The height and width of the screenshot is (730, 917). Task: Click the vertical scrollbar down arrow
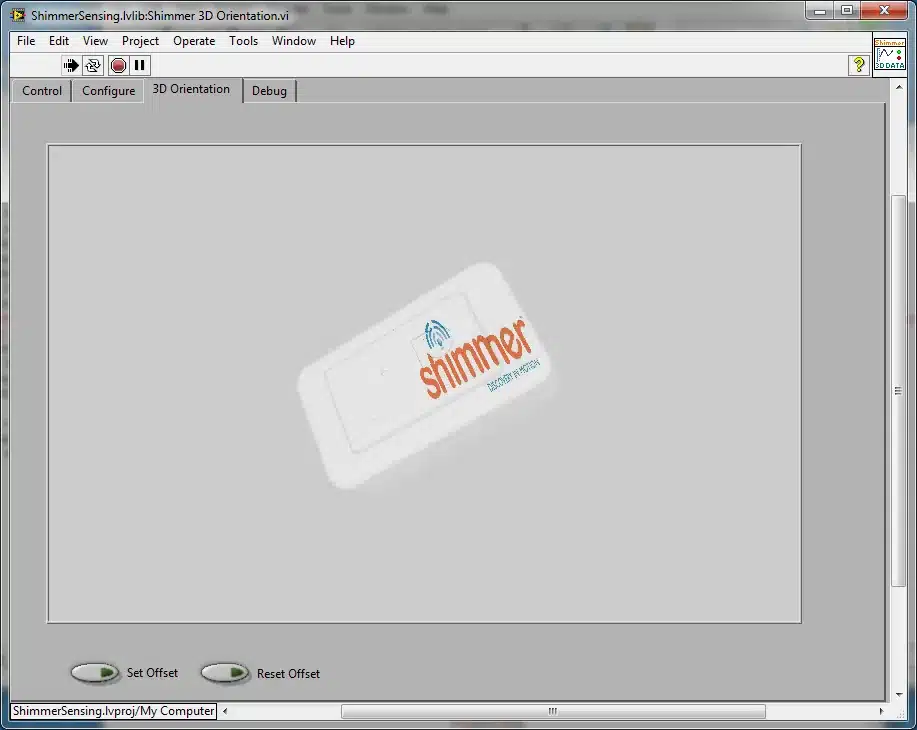(899, 694)
